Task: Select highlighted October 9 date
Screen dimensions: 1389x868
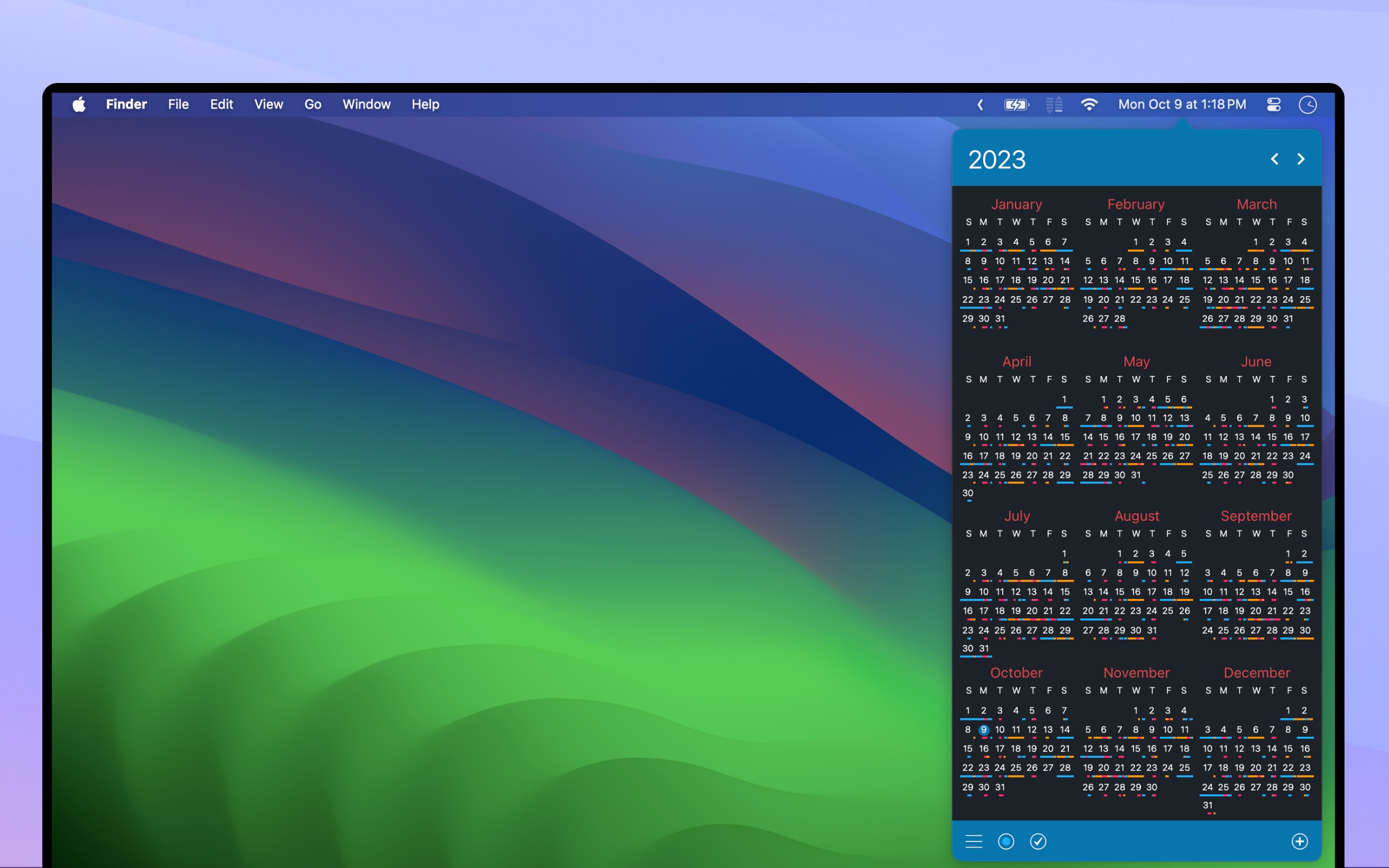Action: 984,730
